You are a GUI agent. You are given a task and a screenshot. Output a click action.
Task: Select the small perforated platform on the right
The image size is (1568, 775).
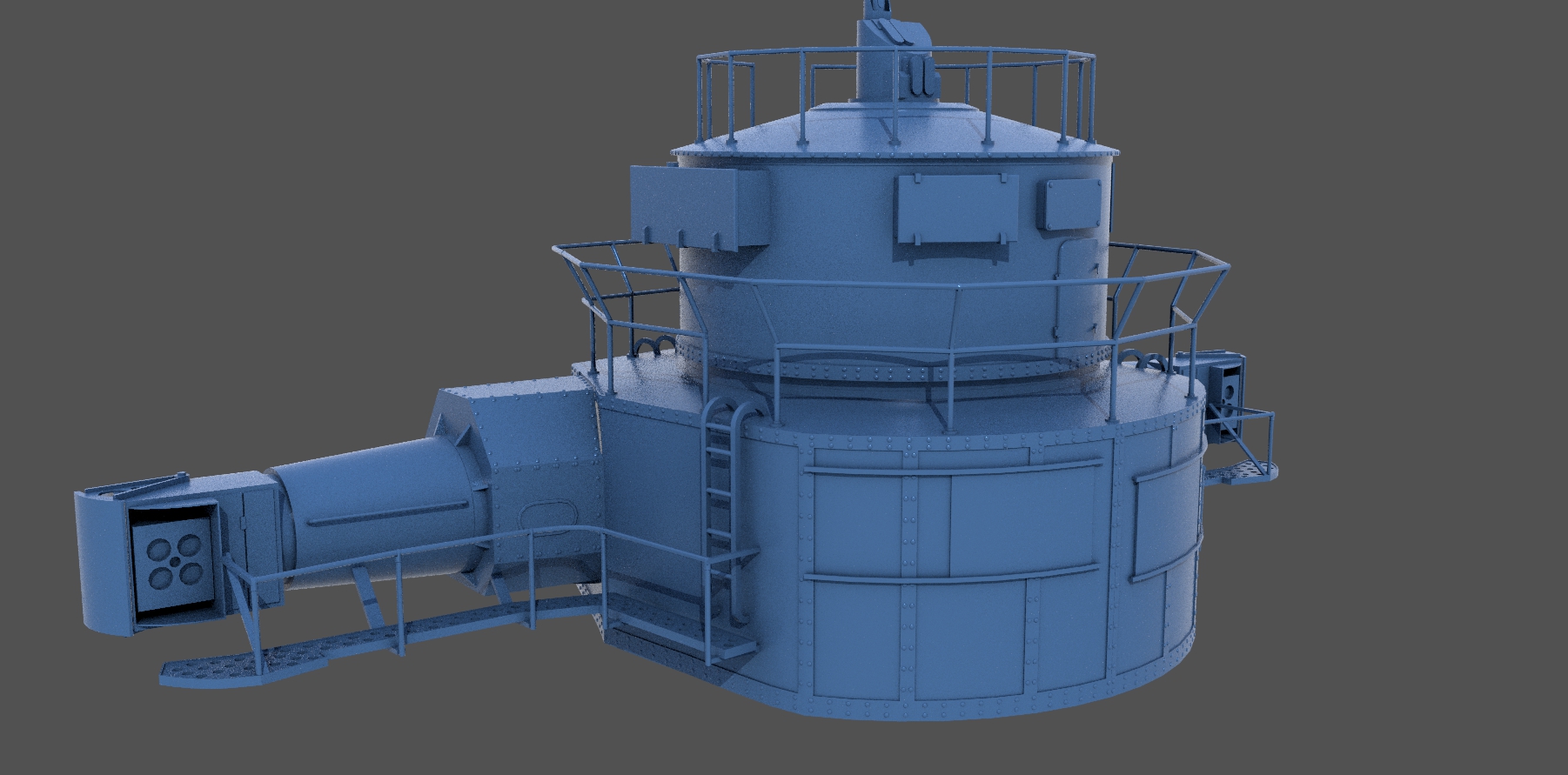(x=1243, y=472)
